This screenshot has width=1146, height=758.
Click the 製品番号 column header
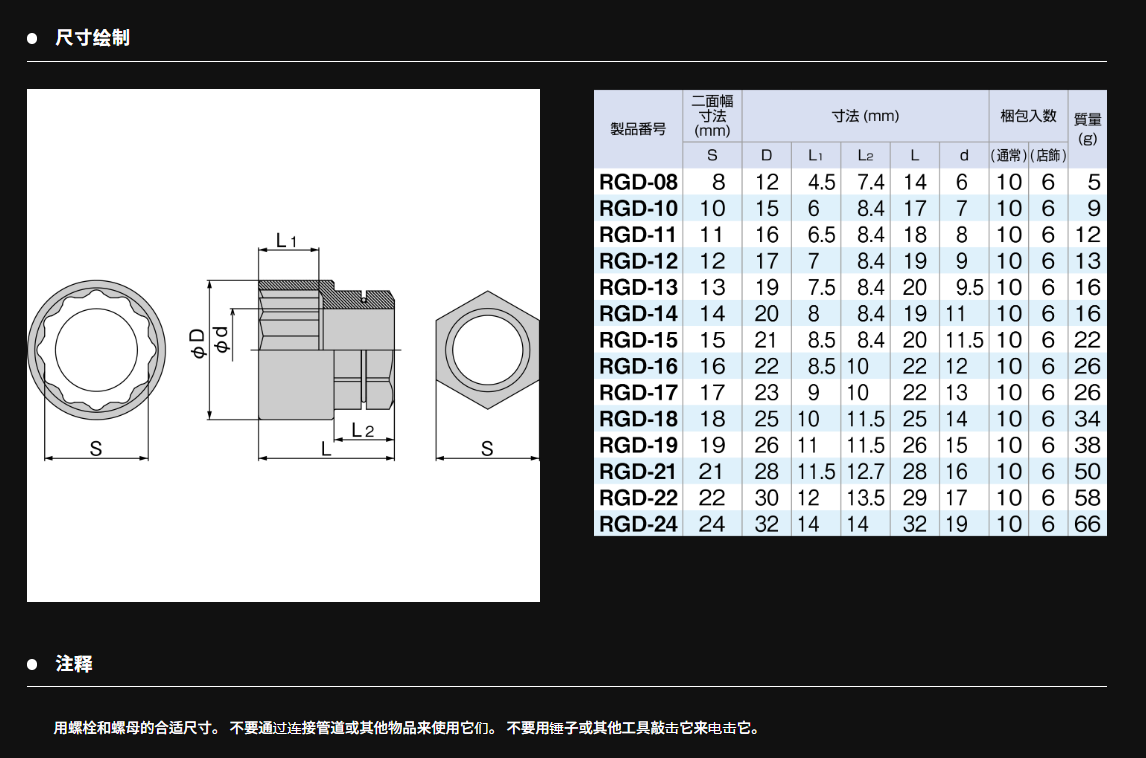pyautogui.click(x=638, y=129)
